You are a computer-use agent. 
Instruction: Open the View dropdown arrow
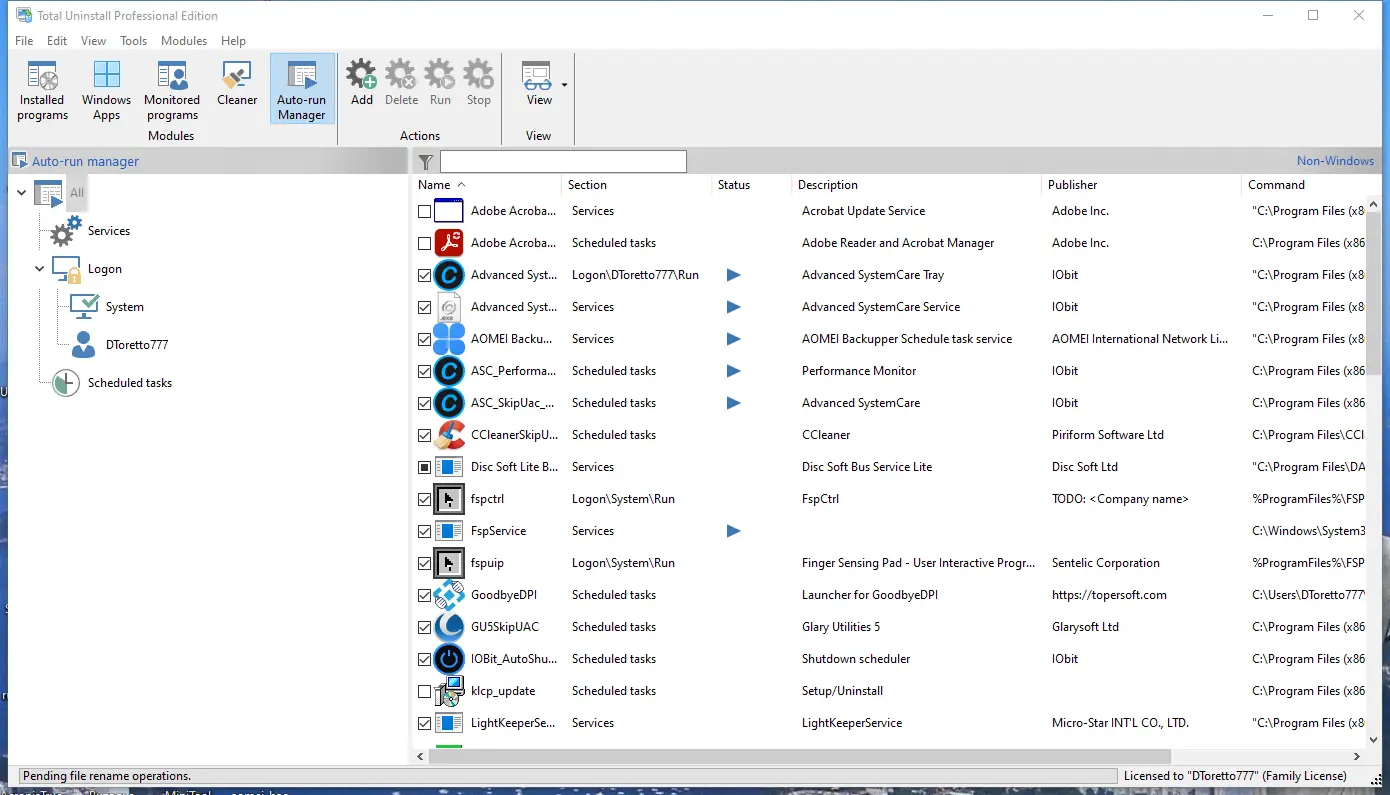pos(564,85)
